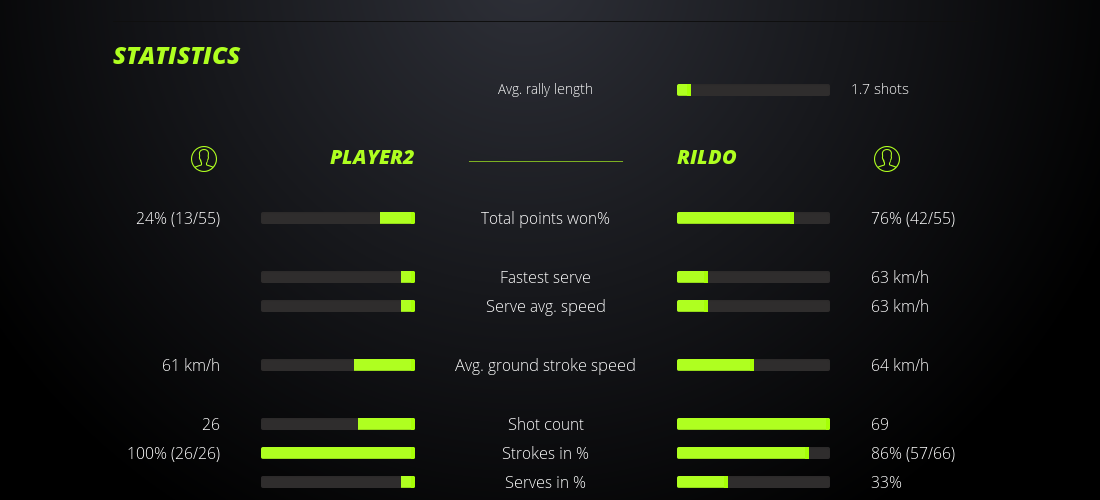Click Player2's Shot count bar
The width and height of the screenshot is (1100, 500).
click(x=338, y=424)
